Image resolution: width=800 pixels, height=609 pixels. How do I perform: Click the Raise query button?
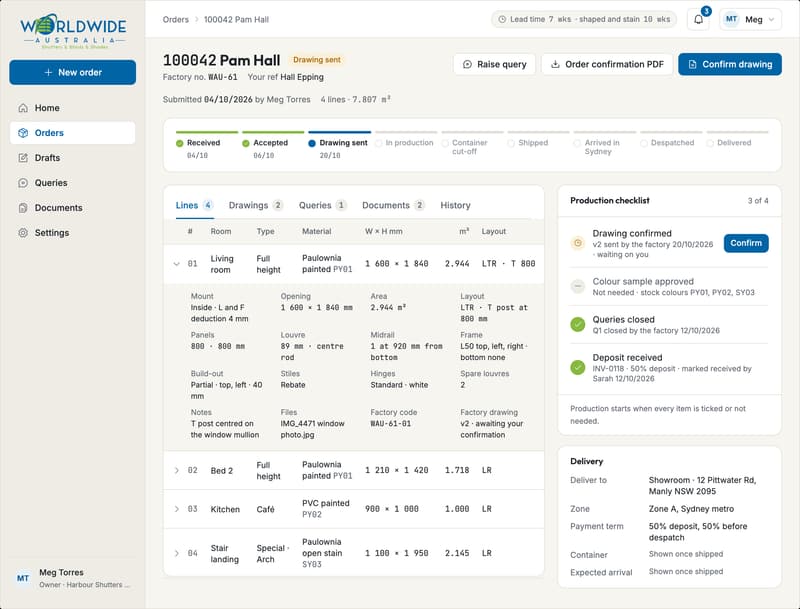click(494, 64)
